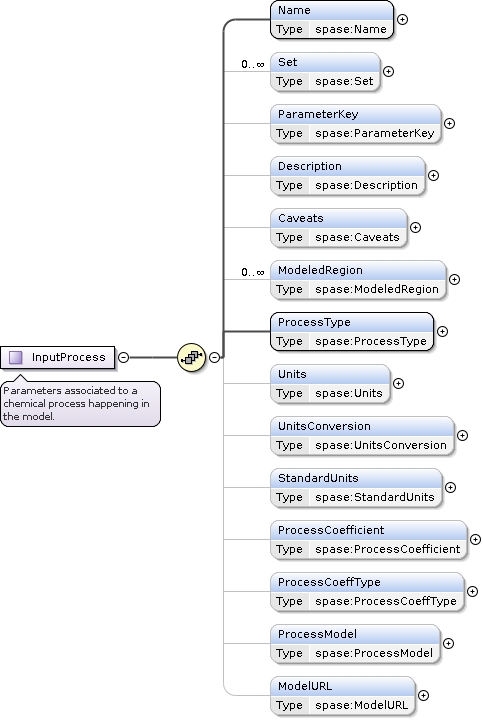Screen dimensions: 483x720
Task: Expand the ModeledRegion plus icon
Action: 454,279
